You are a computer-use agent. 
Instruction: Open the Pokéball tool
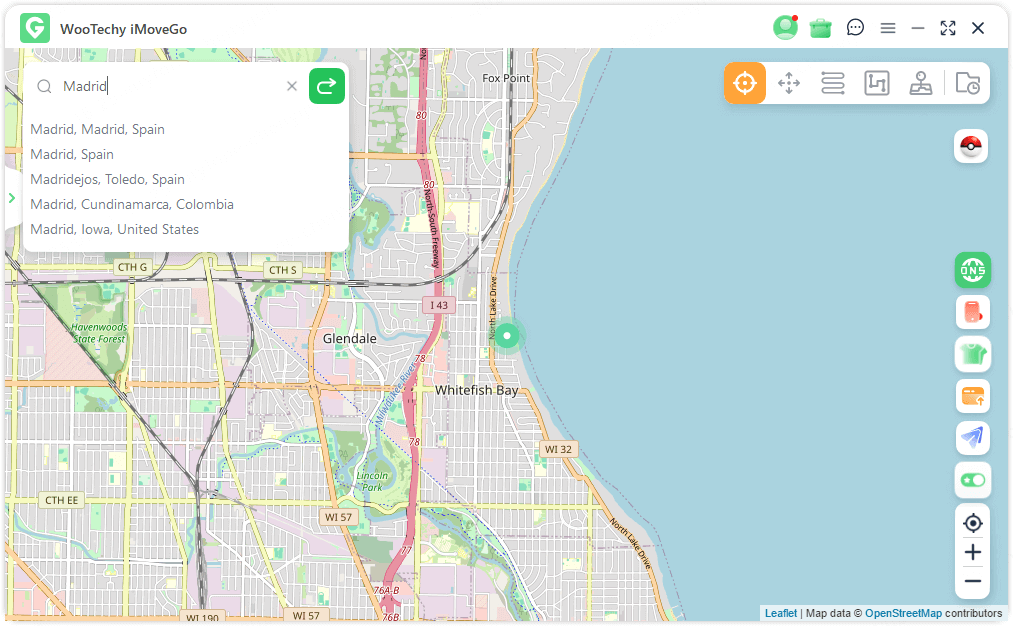(971, 147)
